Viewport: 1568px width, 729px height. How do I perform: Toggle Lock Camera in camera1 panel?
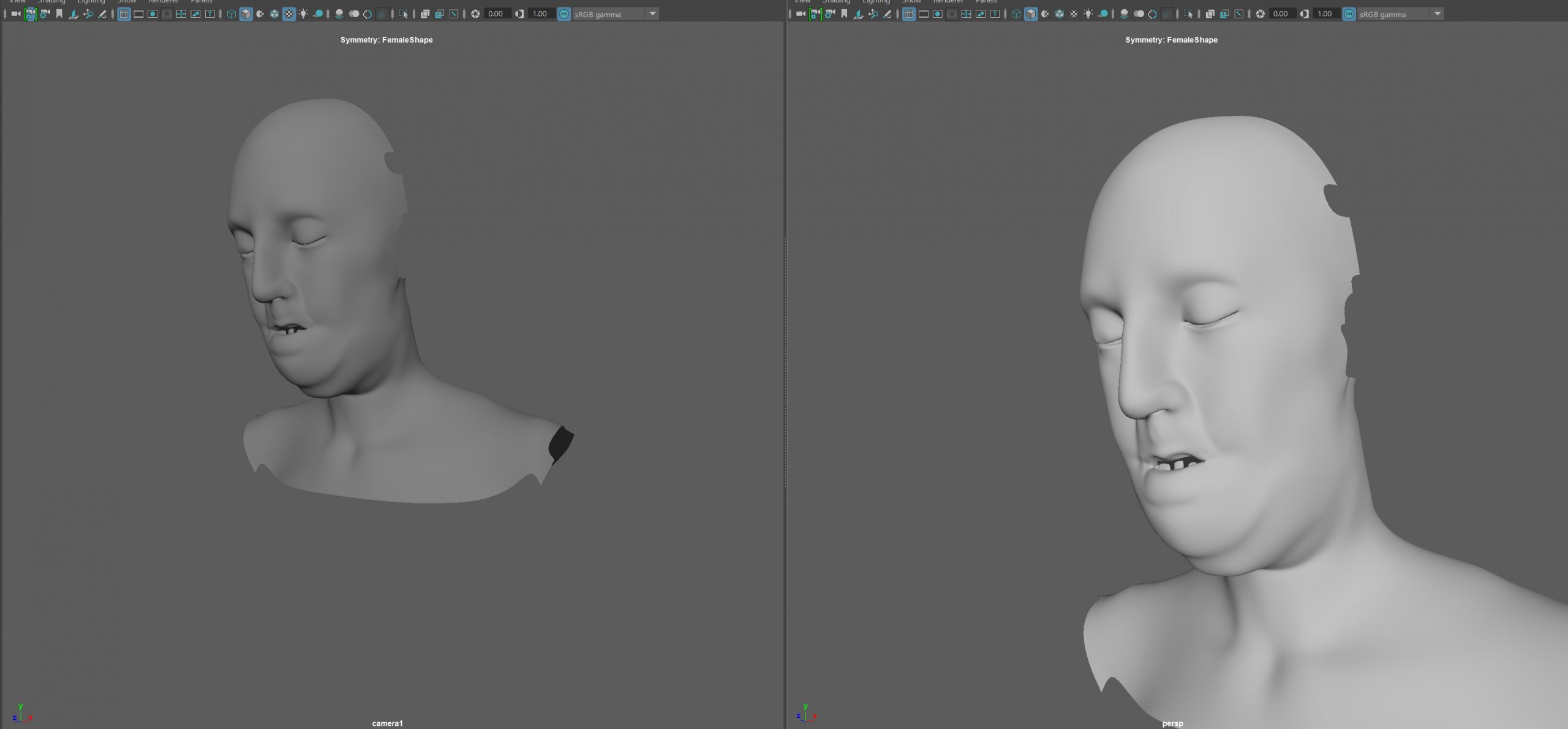30,13
